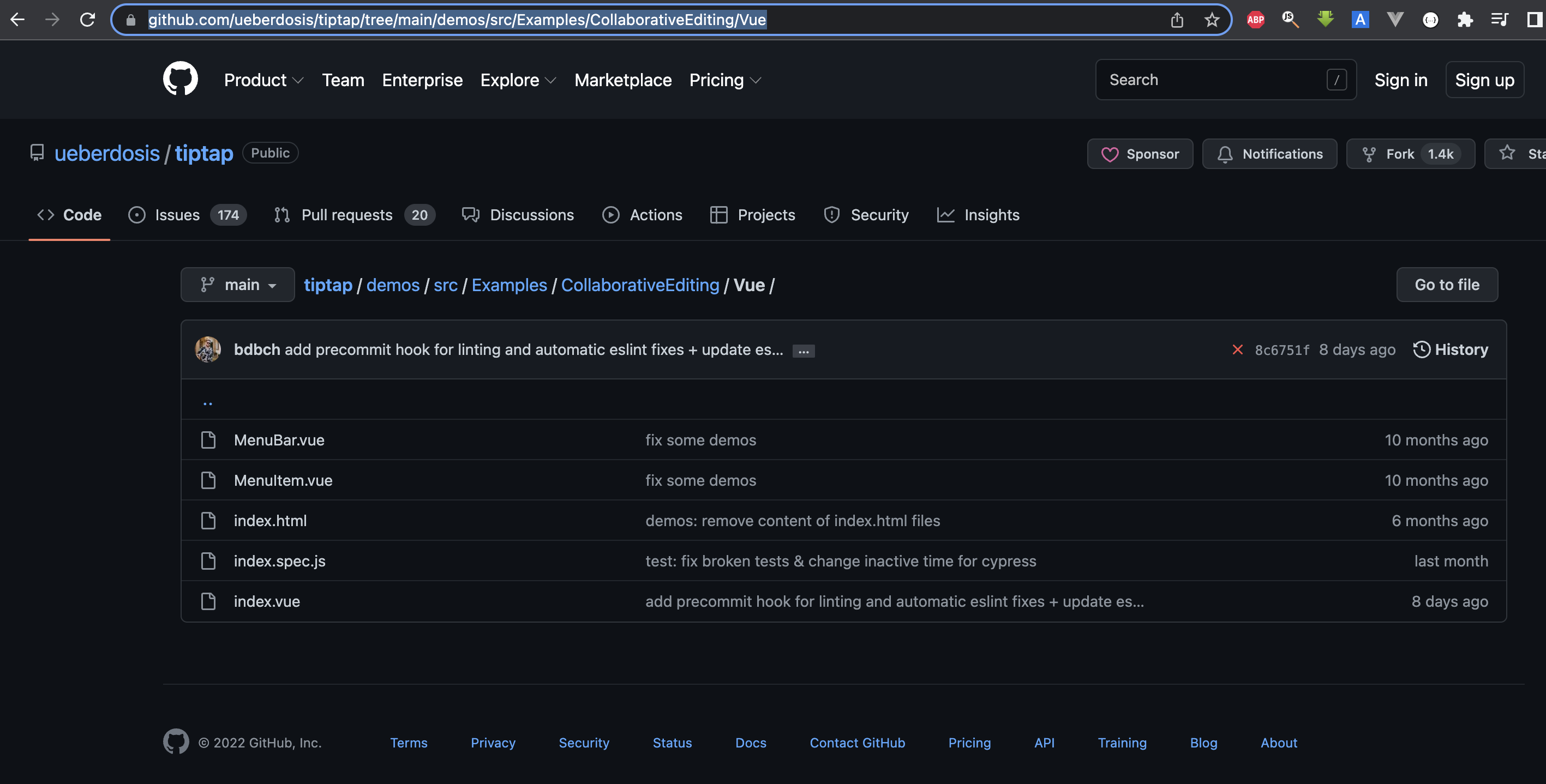The width and height of the screenshot is (1546, 784).
Task: Bookmark page with the star icon
Action: [1212, 20]
